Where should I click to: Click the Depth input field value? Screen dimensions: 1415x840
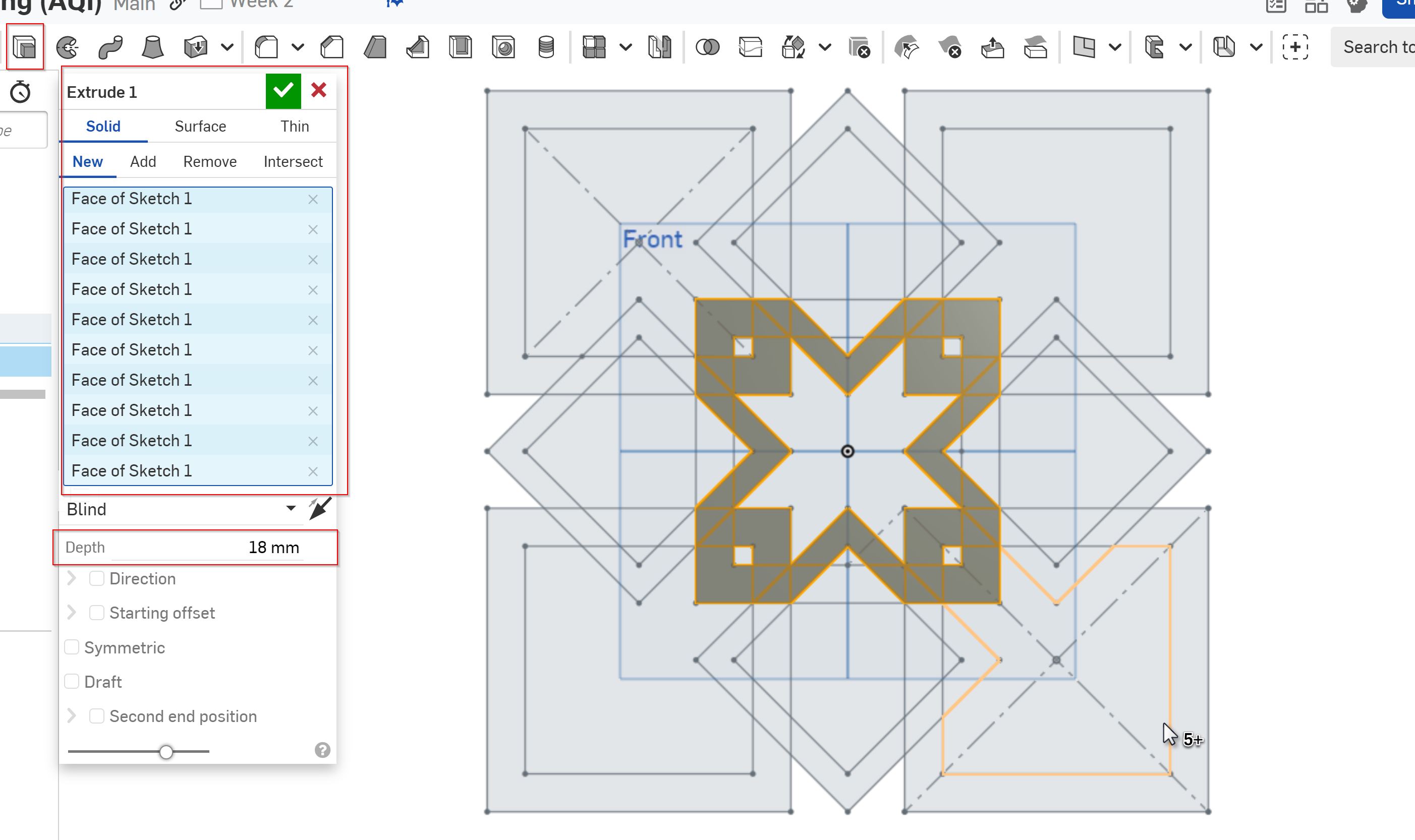(273, 547)
